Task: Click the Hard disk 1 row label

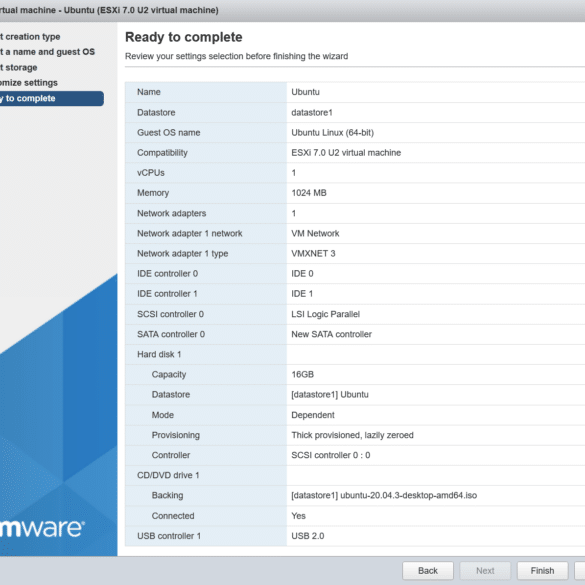Action: 159,354
